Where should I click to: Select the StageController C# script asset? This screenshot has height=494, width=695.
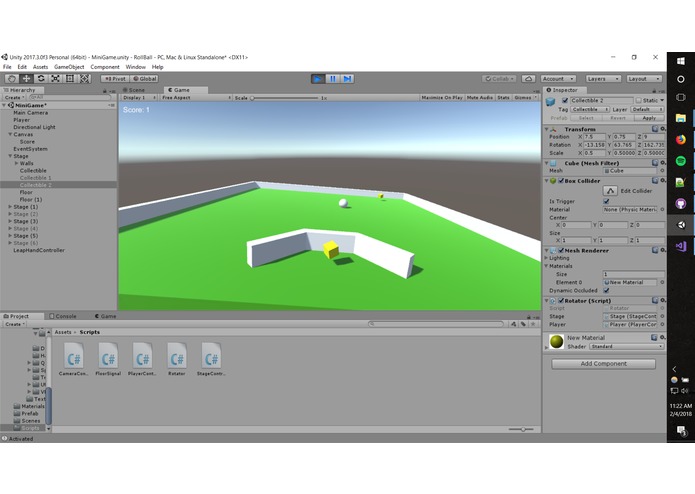211,358
